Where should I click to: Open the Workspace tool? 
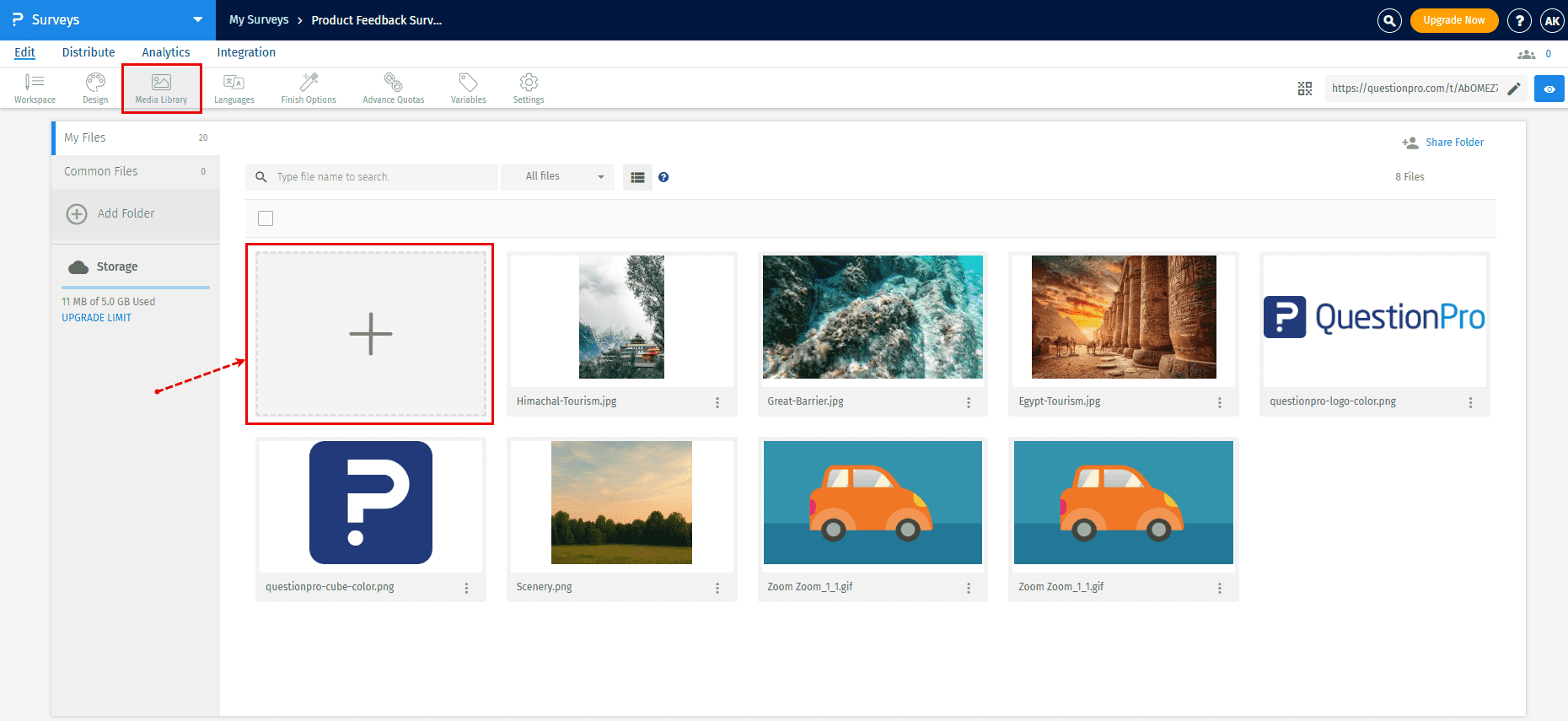(x=35, y=89)
